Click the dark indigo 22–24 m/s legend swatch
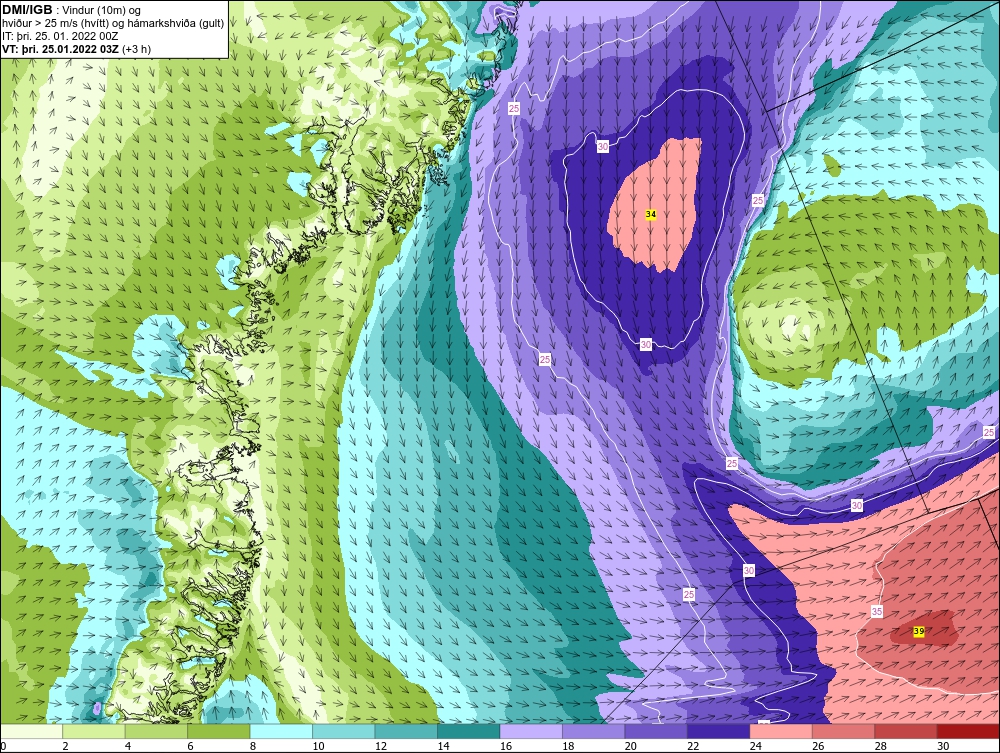 coord(719,731)
